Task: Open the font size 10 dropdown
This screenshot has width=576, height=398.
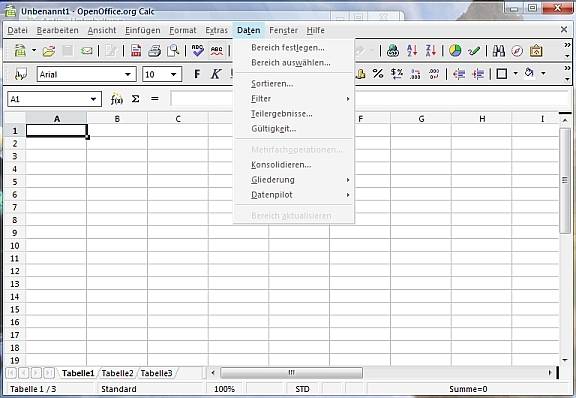Action: point(173,75)
